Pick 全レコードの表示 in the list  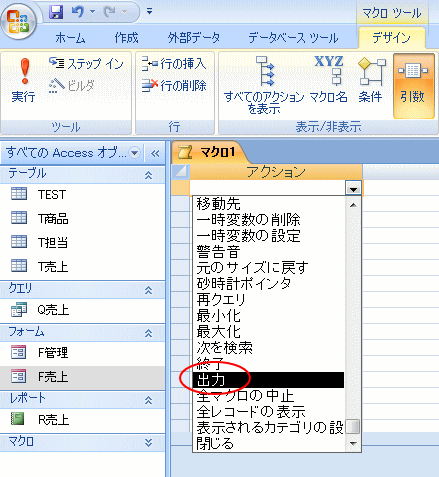coord(269,412)
